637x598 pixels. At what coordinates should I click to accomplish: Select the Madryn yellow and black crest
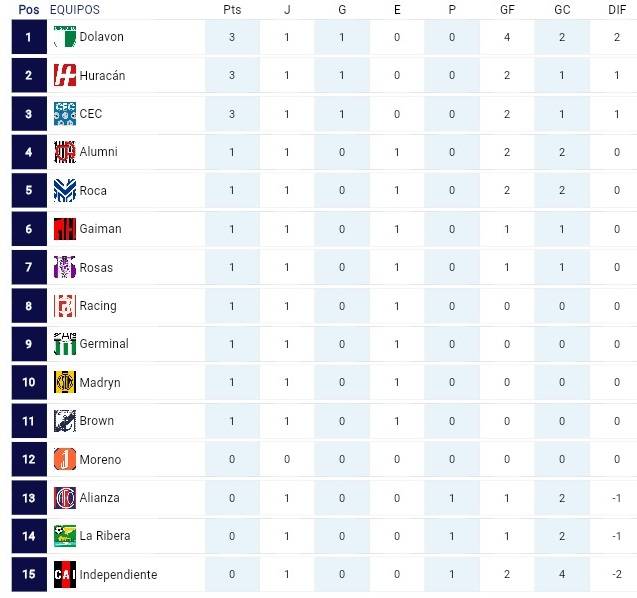[x=65, y=382]
